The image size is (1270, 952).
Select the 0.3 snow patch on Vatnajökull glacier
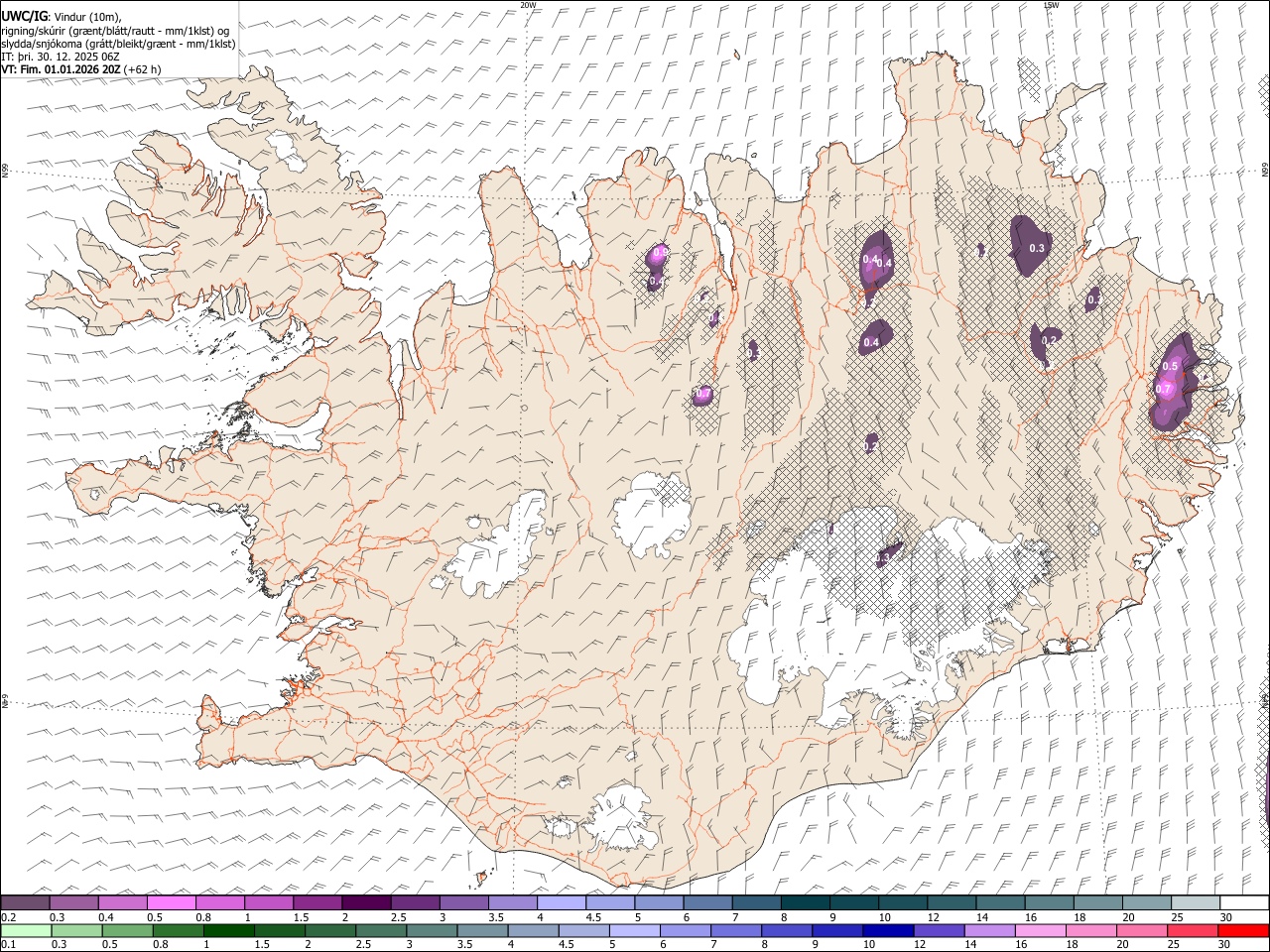point(888,554)
